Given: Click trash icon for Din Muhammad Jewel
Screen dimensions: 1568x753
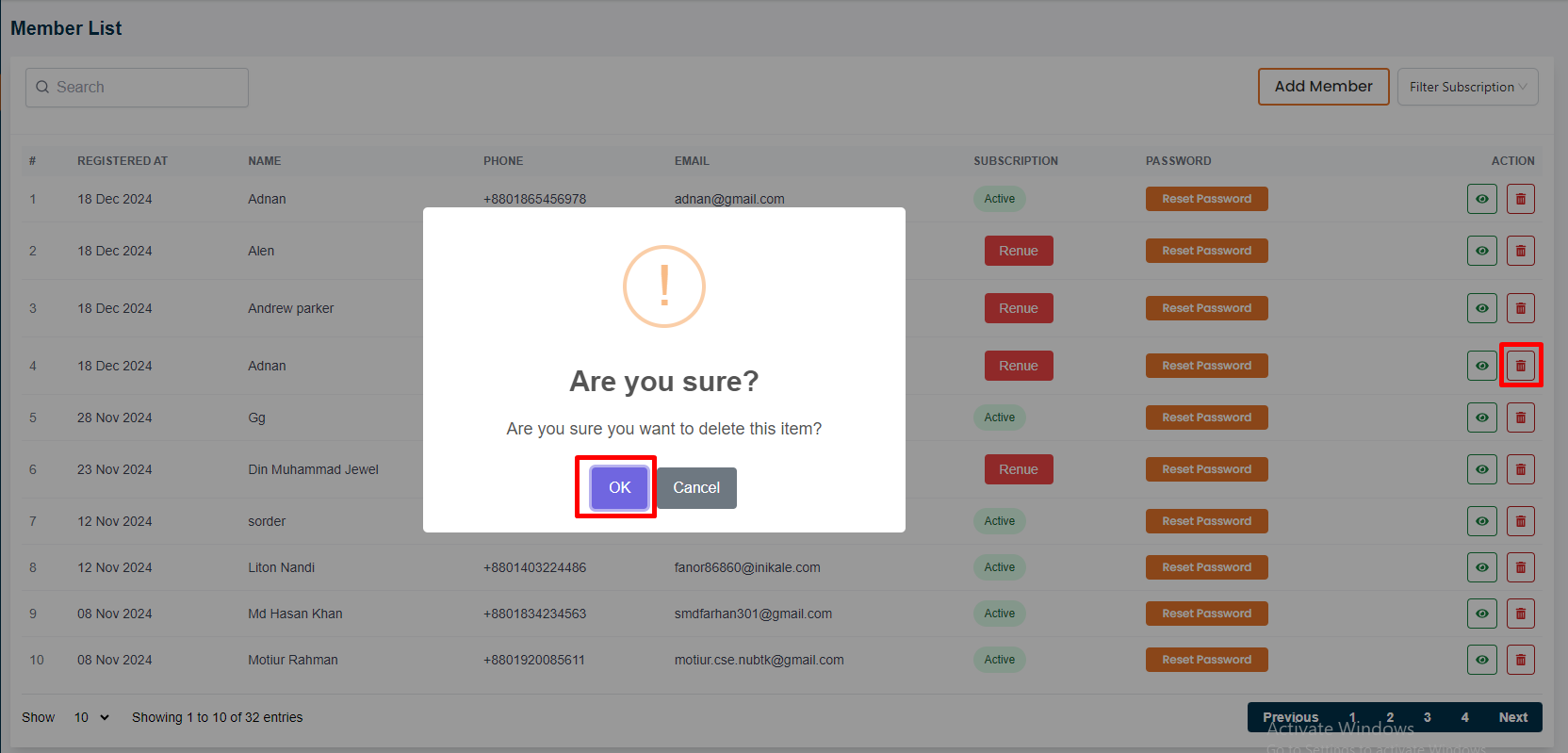Looking at the screenshot, I should pos(1520,469).
